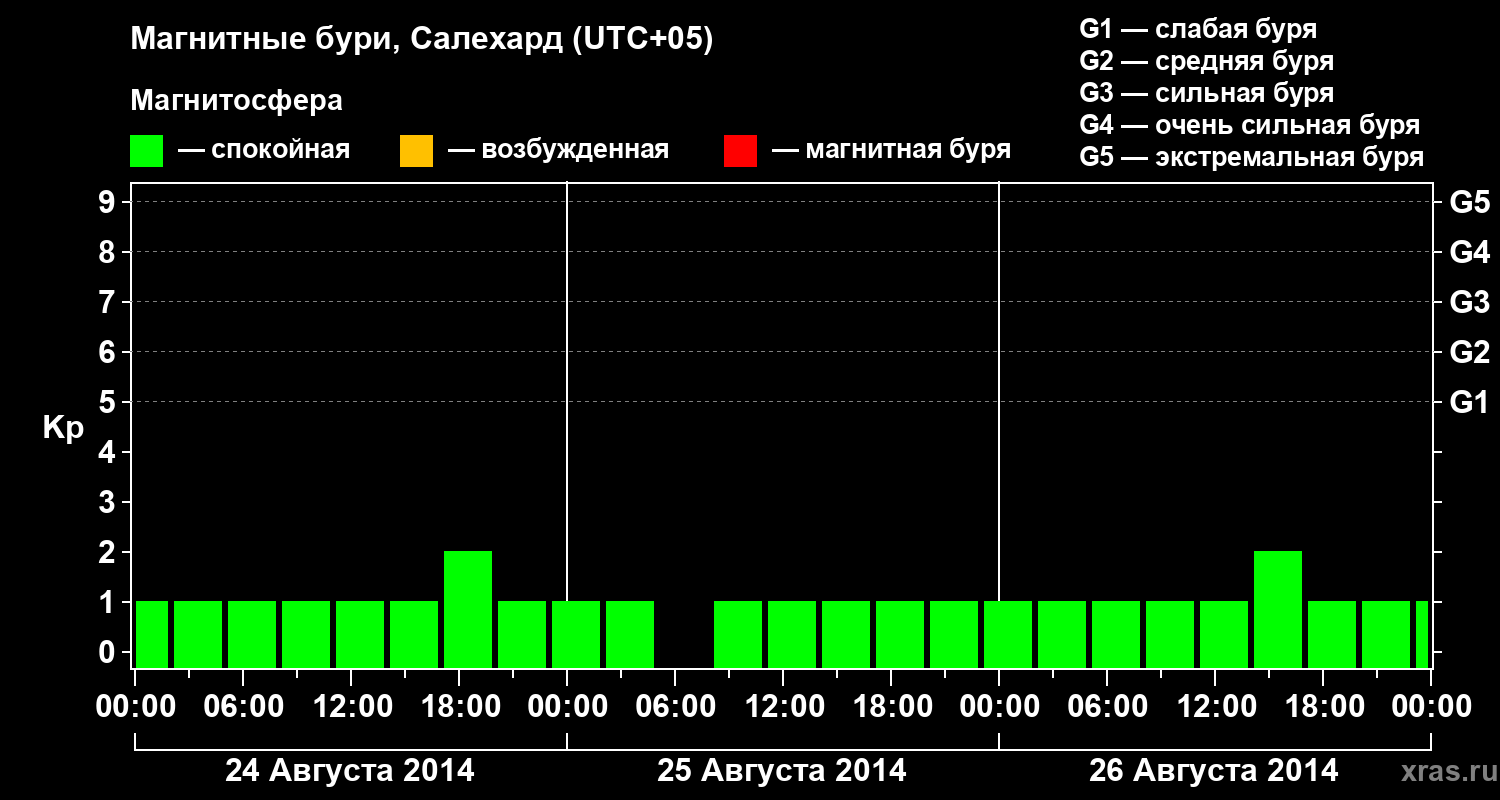Click the right-axis 'G2' storm level label
This screenshot has height=800, width=1500.
pyautogui.click(x=1469, y=352)
